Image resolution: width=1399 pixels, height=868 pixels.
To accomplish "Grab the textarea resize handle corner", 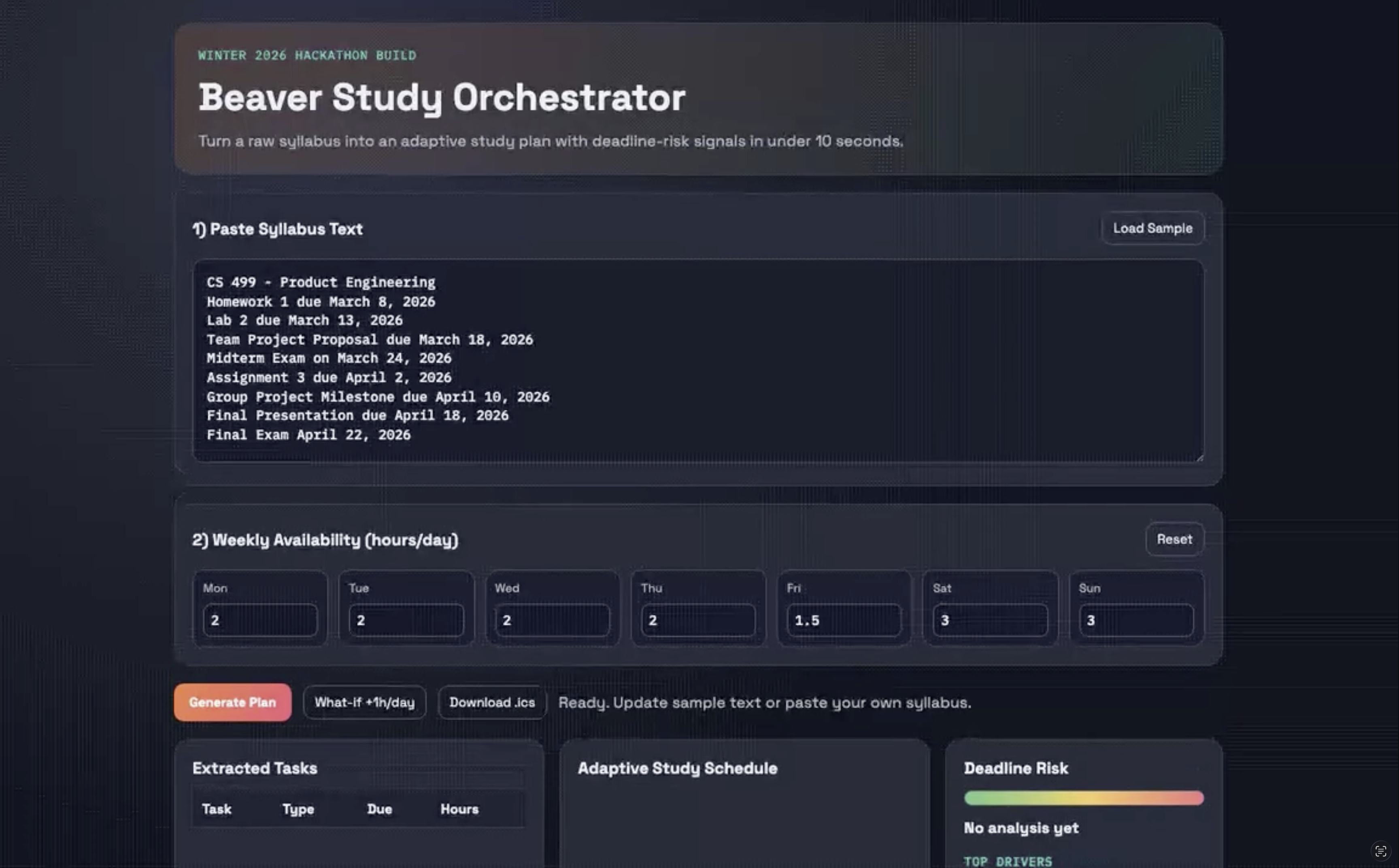I will tap(1199, 457).
